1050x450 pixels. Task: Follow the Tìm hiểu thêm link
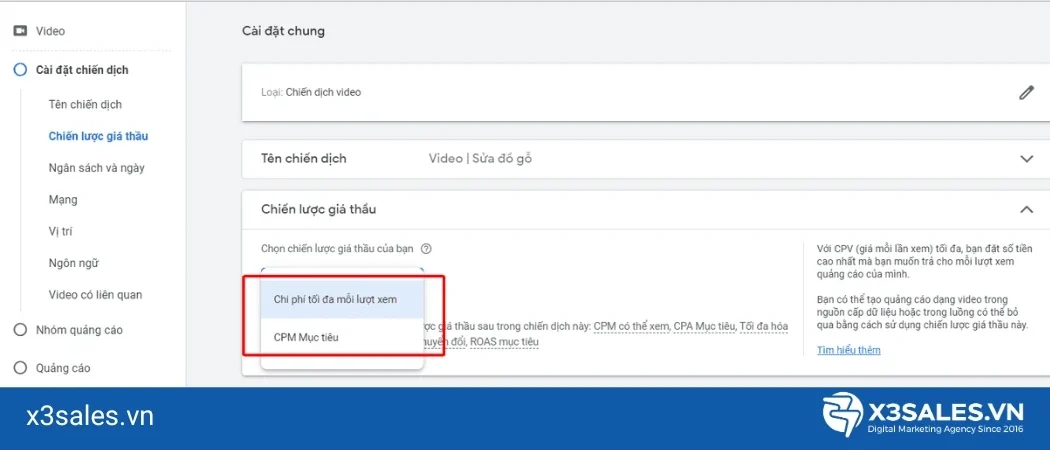pyautogui.click(x=848, y=350)
